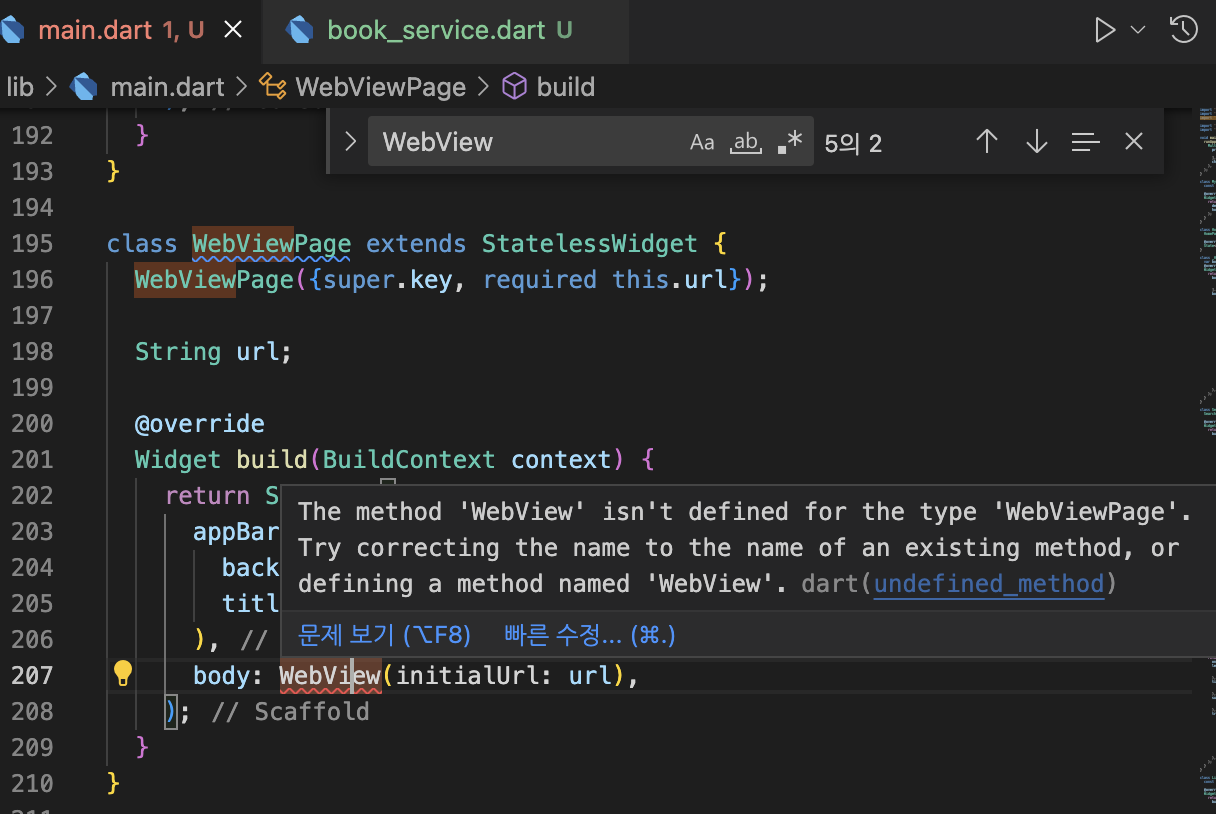Click the @override annotation
This screenshot has width=1216, height=814.
click(x=200, y=424)
